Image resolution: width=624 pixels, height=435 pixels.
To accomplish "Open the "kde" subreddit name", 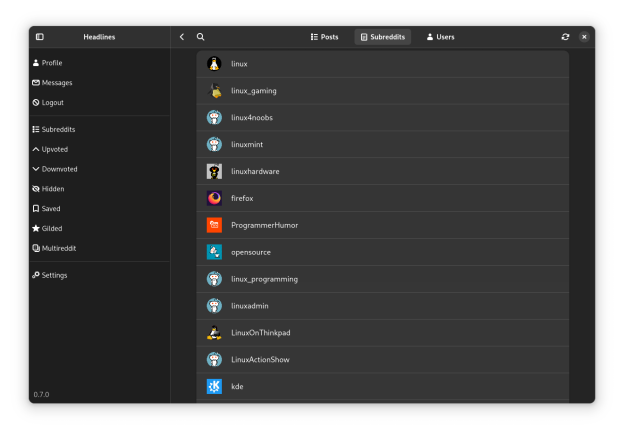I will 237,386.
